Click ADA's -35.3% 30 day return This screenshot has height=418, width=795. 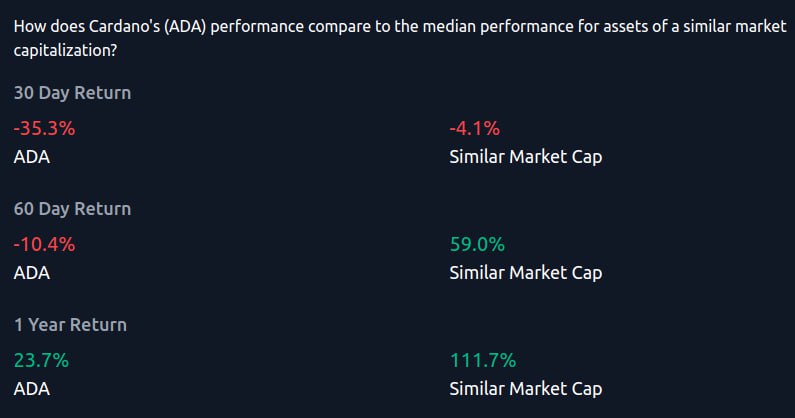(44, 128)
